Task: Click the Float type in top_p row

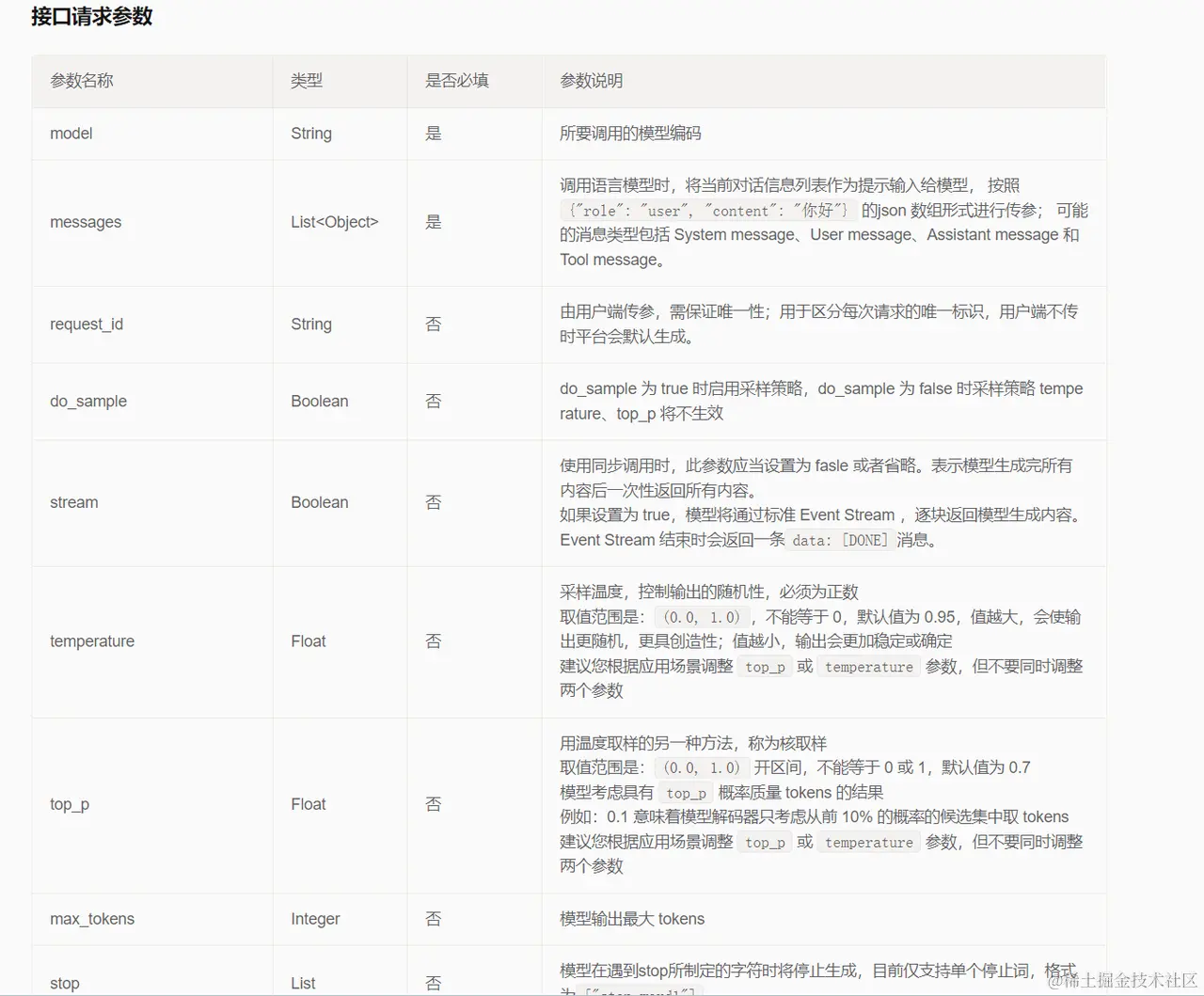Action: click(309, 804)
